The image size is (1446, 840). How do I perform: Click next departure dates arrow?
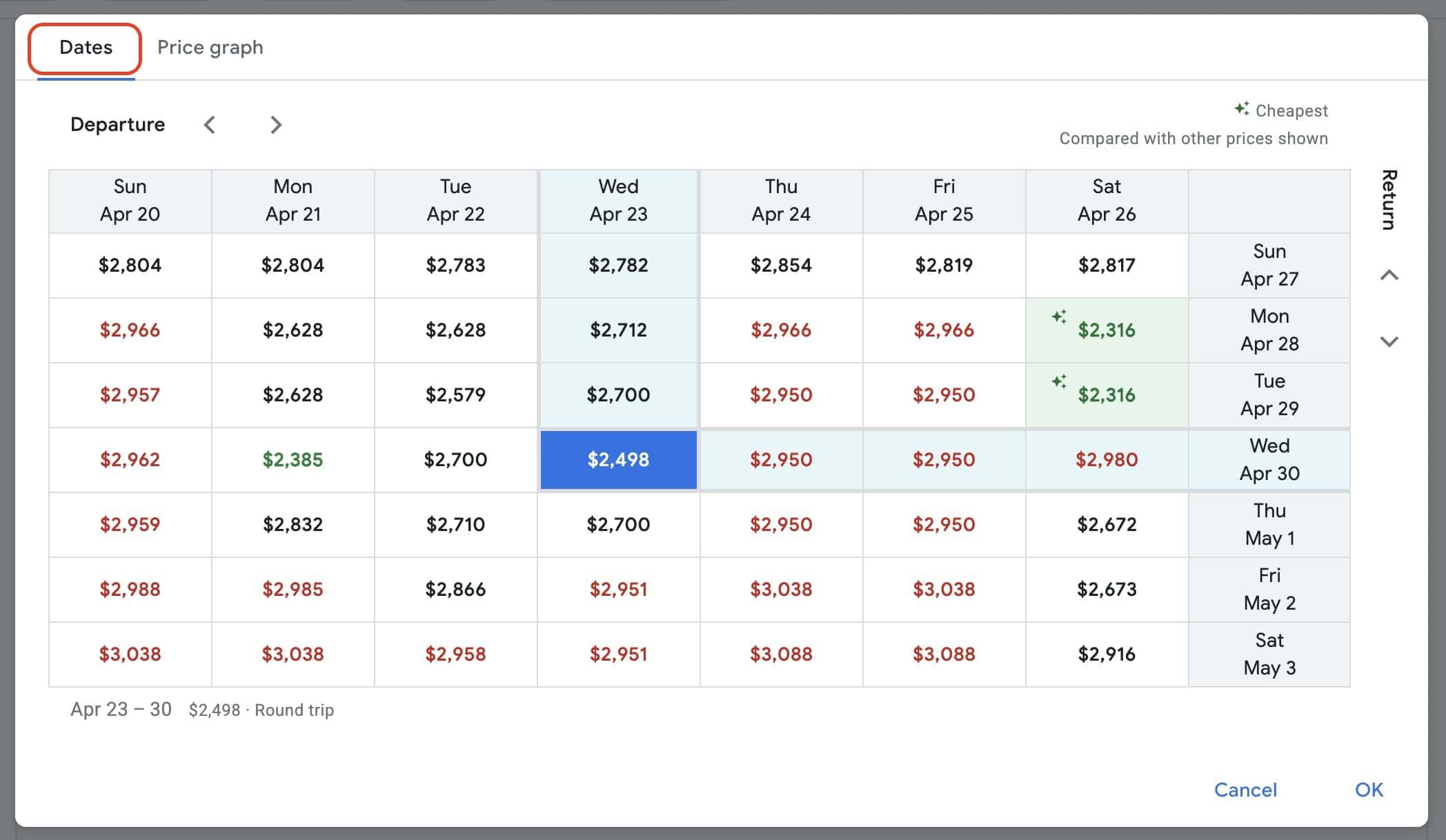(x=275, y=125)
